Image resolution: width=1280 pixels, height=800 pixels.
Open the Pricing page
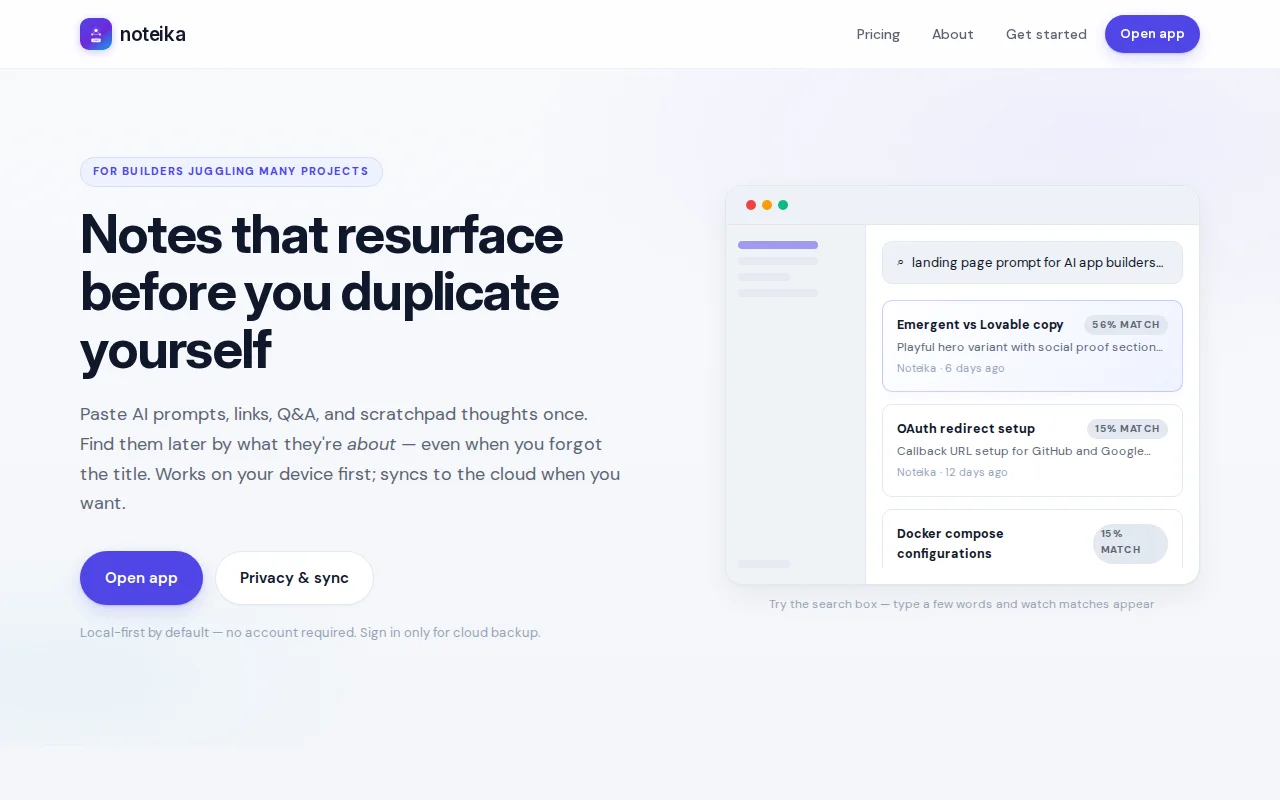878,34
